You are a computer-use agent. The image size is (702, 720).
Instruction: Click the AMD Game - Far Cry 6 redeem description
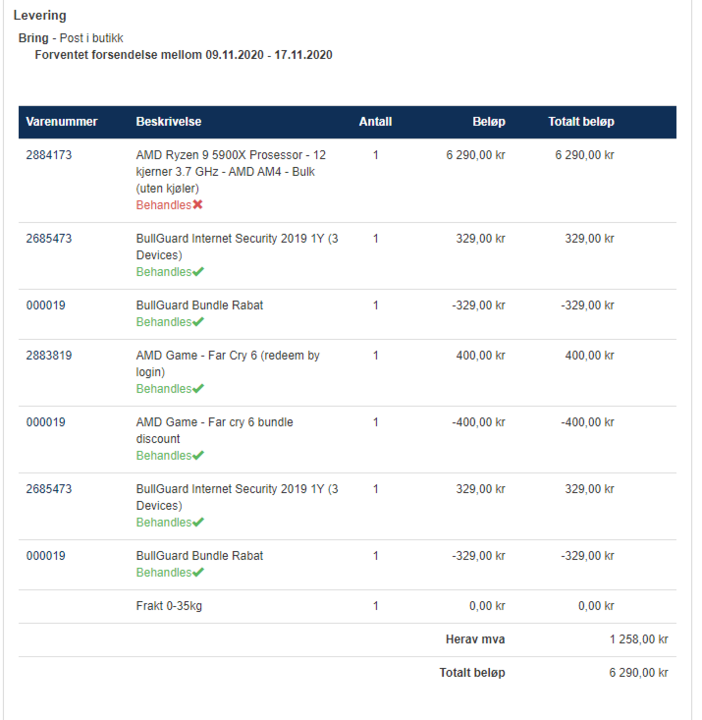[227, 363]
